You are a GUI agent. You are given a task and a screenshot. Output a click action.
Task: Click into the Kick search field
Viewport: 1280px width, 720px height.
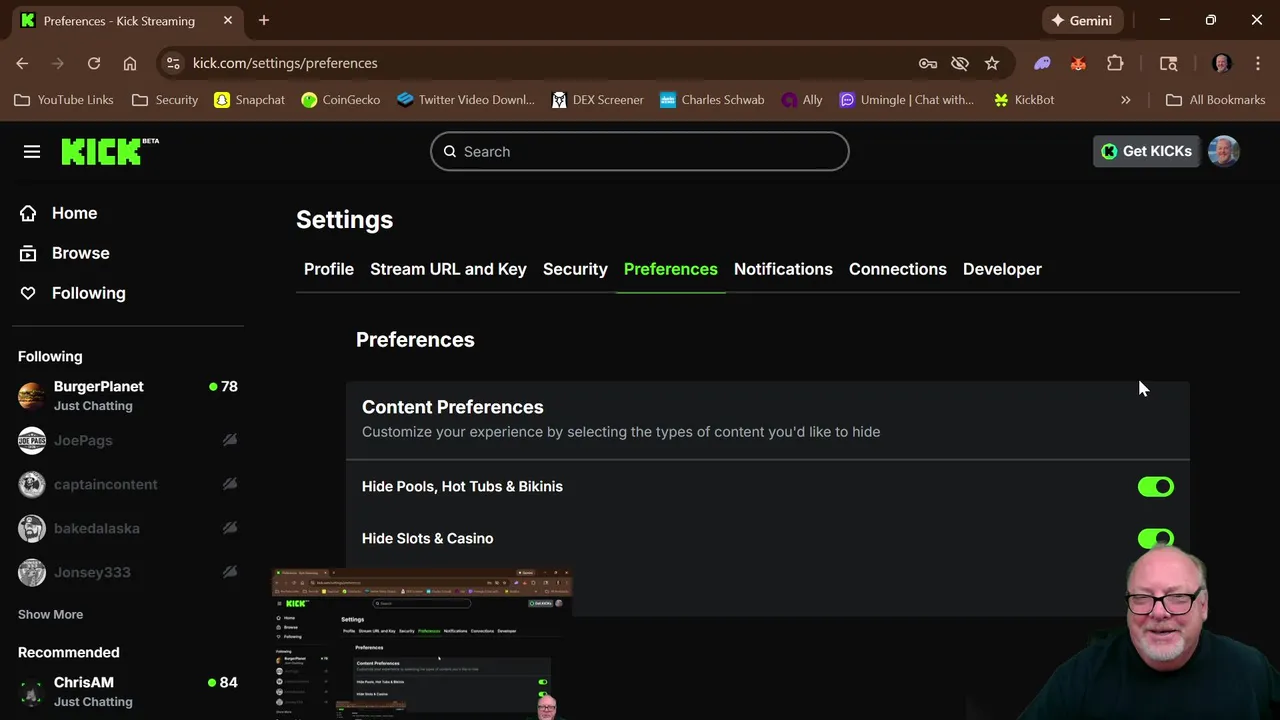coord(640,152)
